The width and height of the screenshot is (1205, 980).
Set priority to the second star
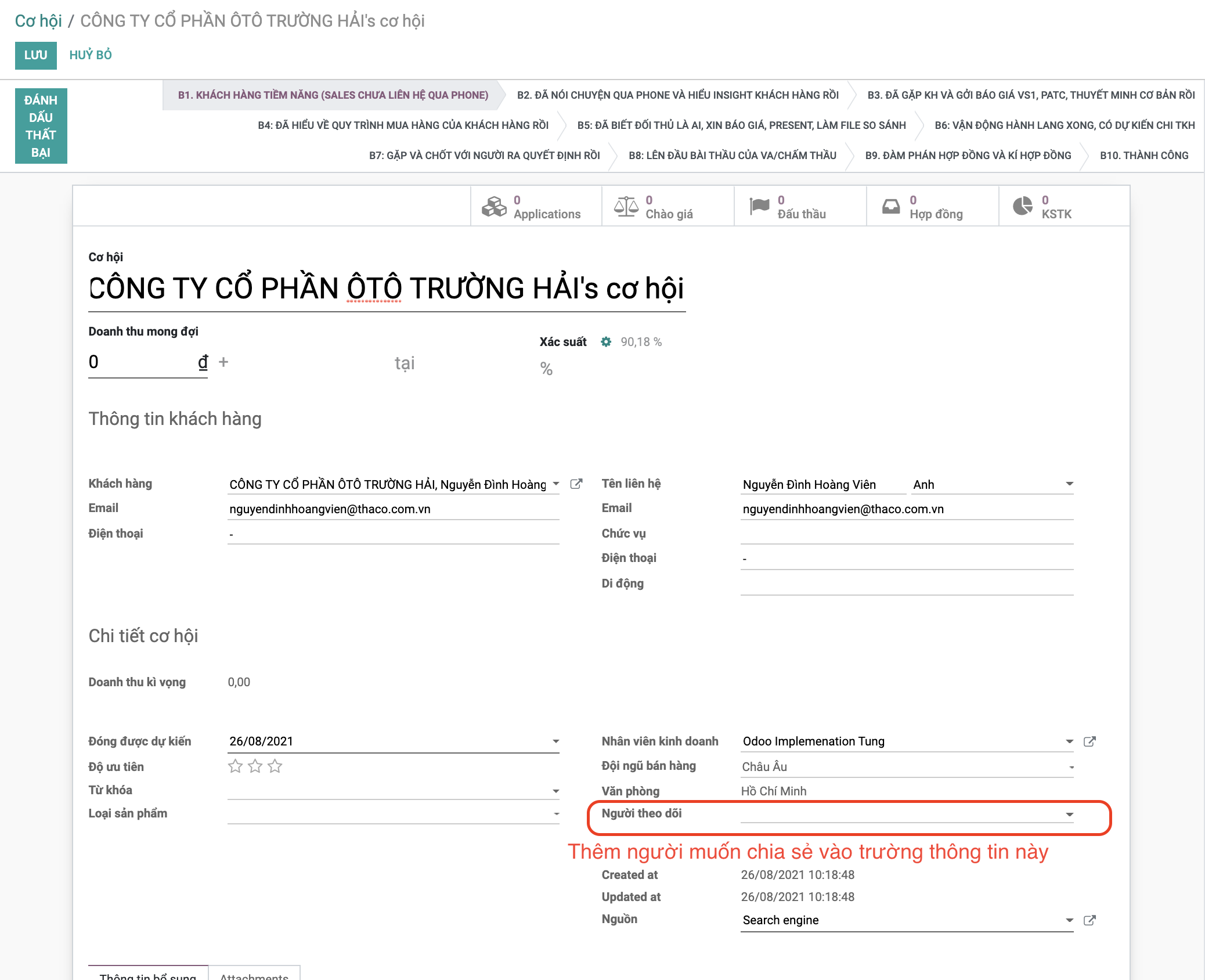pos(255,766)
